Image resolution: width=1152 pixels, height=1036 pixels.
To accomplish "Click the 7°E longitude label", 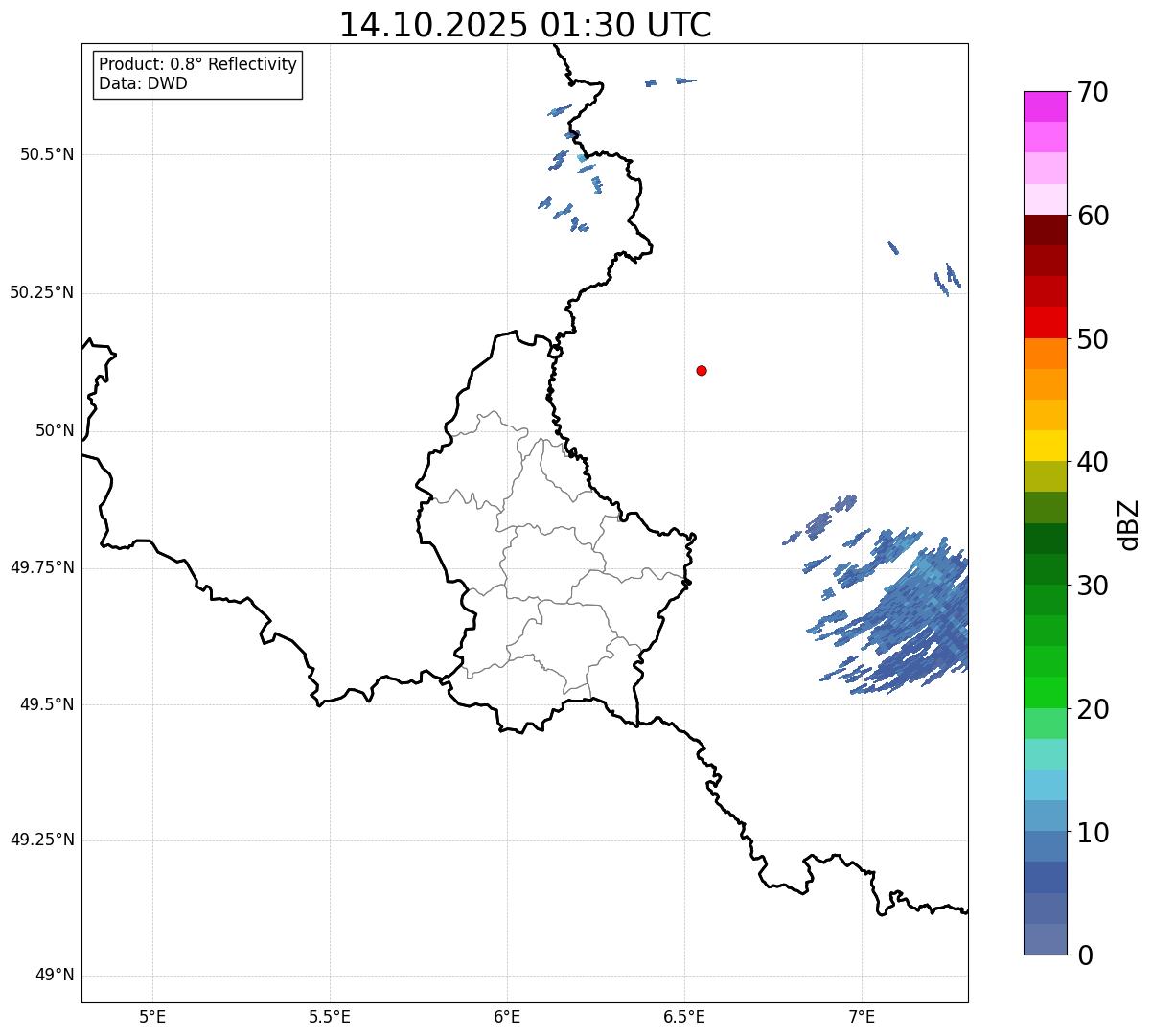I will coord(862,1016).
